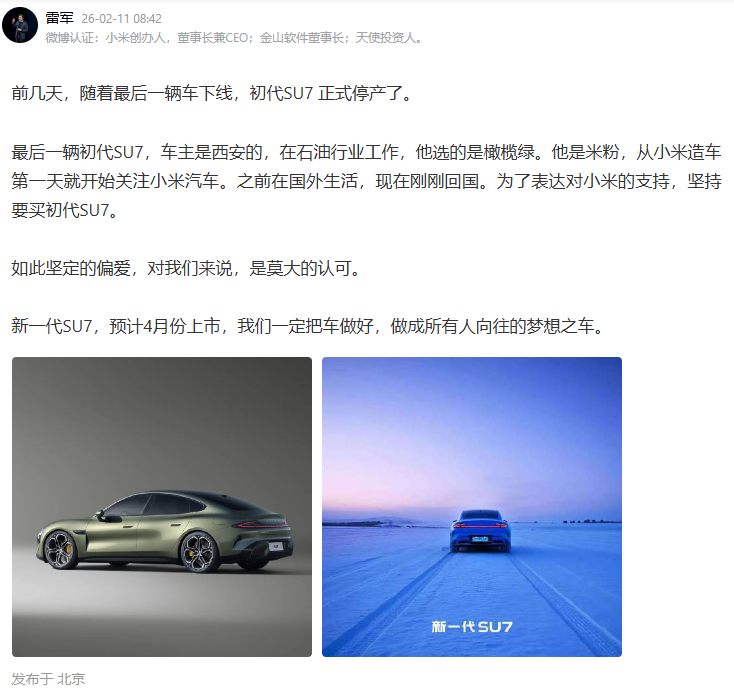Open the post timestamp 26-02-11 08:42

[x=121, y=19]
